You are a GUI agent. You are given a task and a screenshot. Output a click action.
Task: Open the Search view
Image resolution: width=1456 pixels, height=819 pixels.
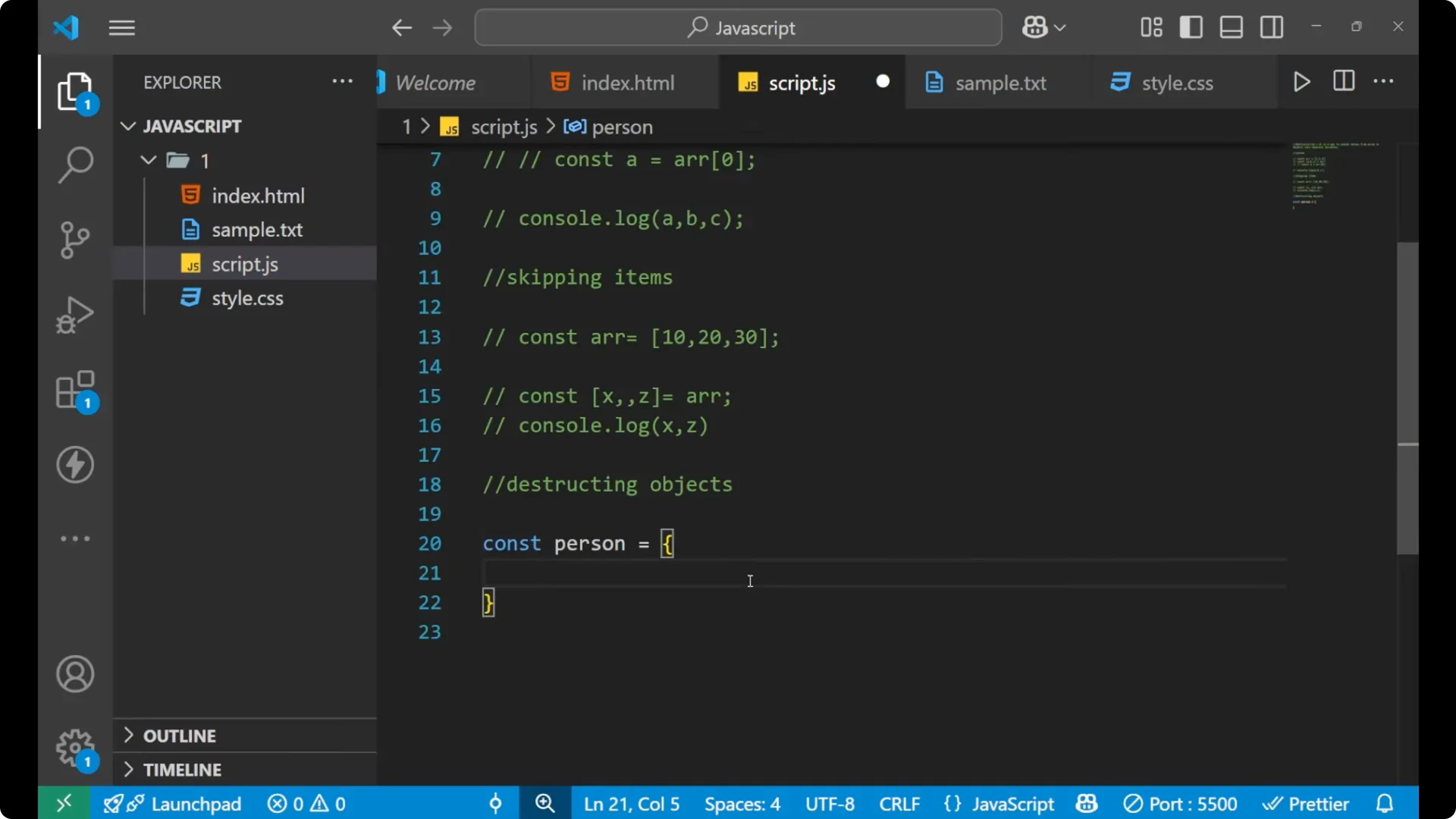tap(75, 165)
